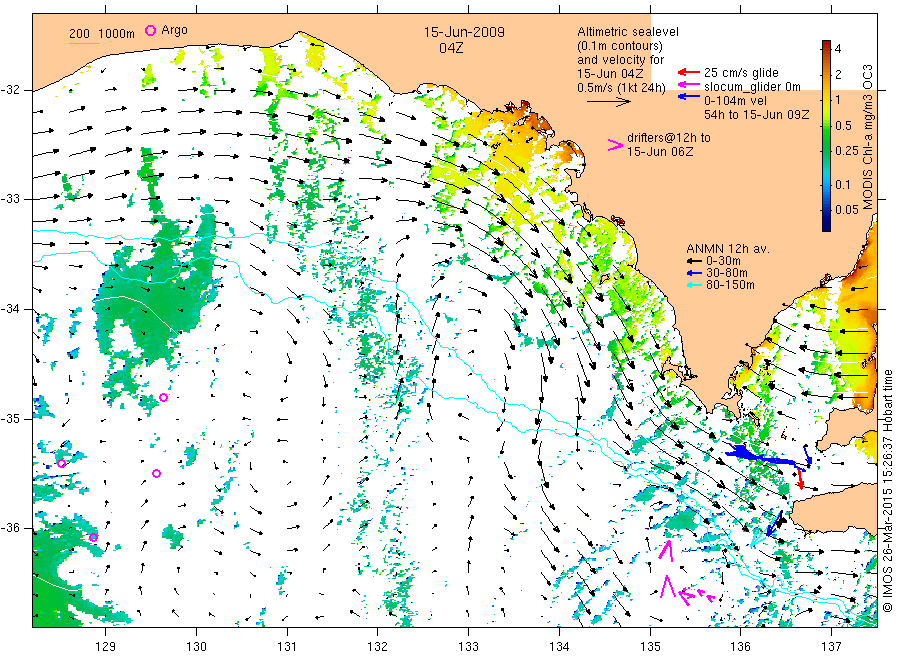
Task: Click the '0-104m vel' label
Action: [x=735, y=100]
